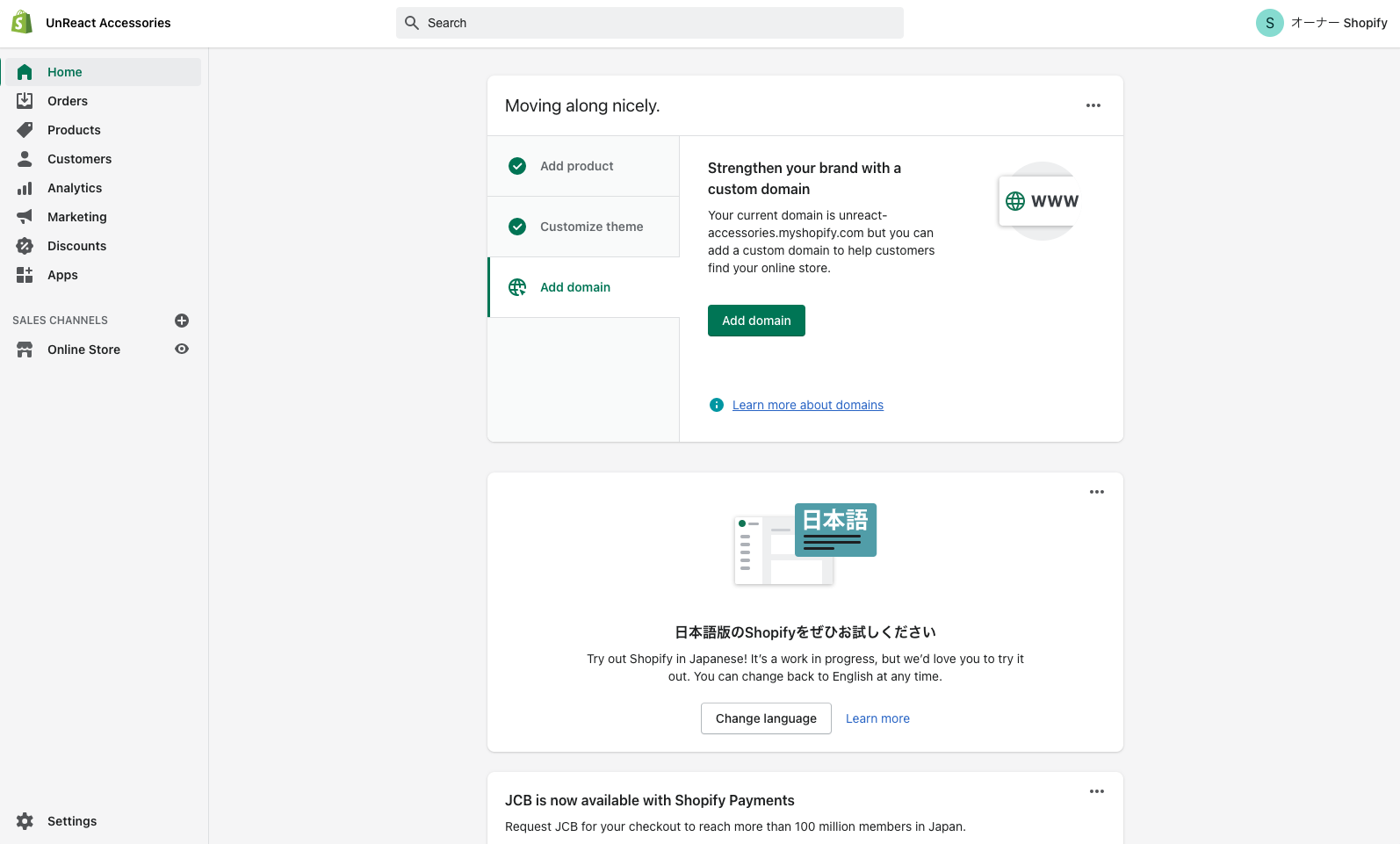Click the Settings gear icon

25,821
